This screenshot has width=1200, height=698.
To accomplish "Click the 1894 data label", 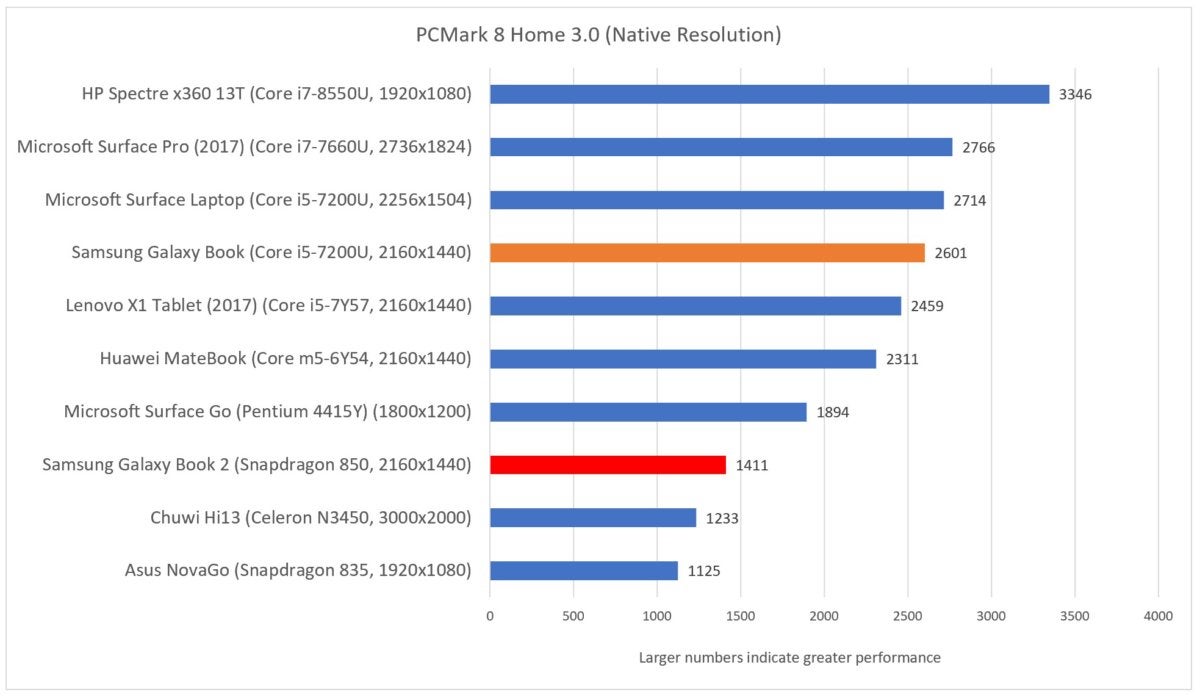I will click(x=833, y=413).
